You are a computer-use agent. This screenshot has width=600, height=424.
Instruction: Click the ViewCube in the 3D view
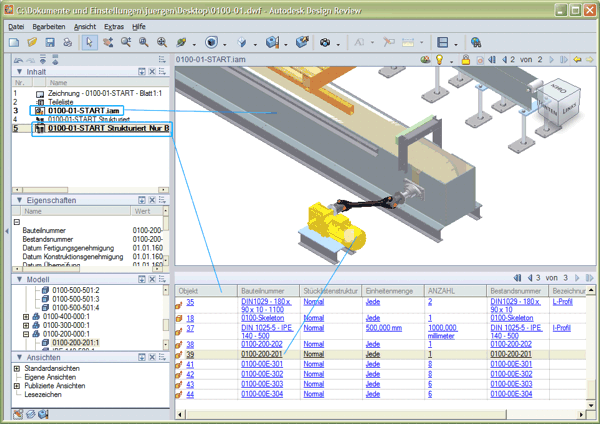click(559, 101)
